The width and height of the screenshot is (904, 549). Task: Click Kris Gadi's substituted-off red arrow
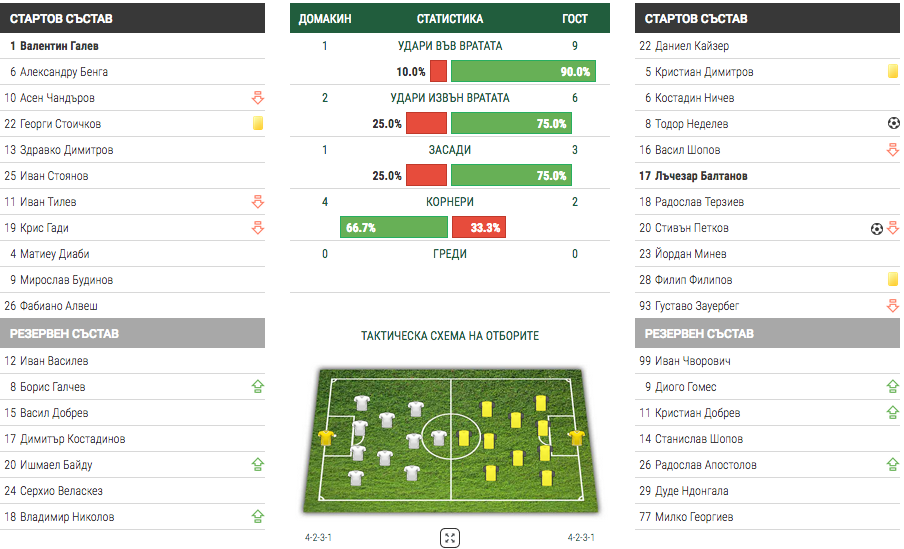(257, 228)
